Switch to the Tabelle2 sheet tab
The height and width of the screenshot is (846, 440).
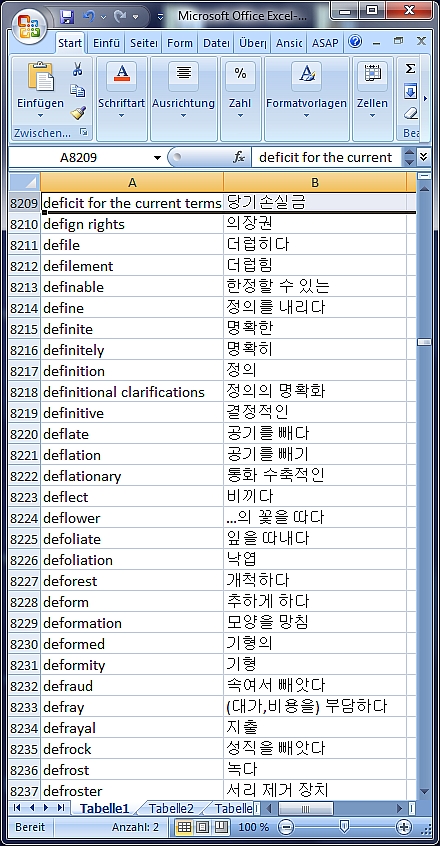click(x=171, y=808)
